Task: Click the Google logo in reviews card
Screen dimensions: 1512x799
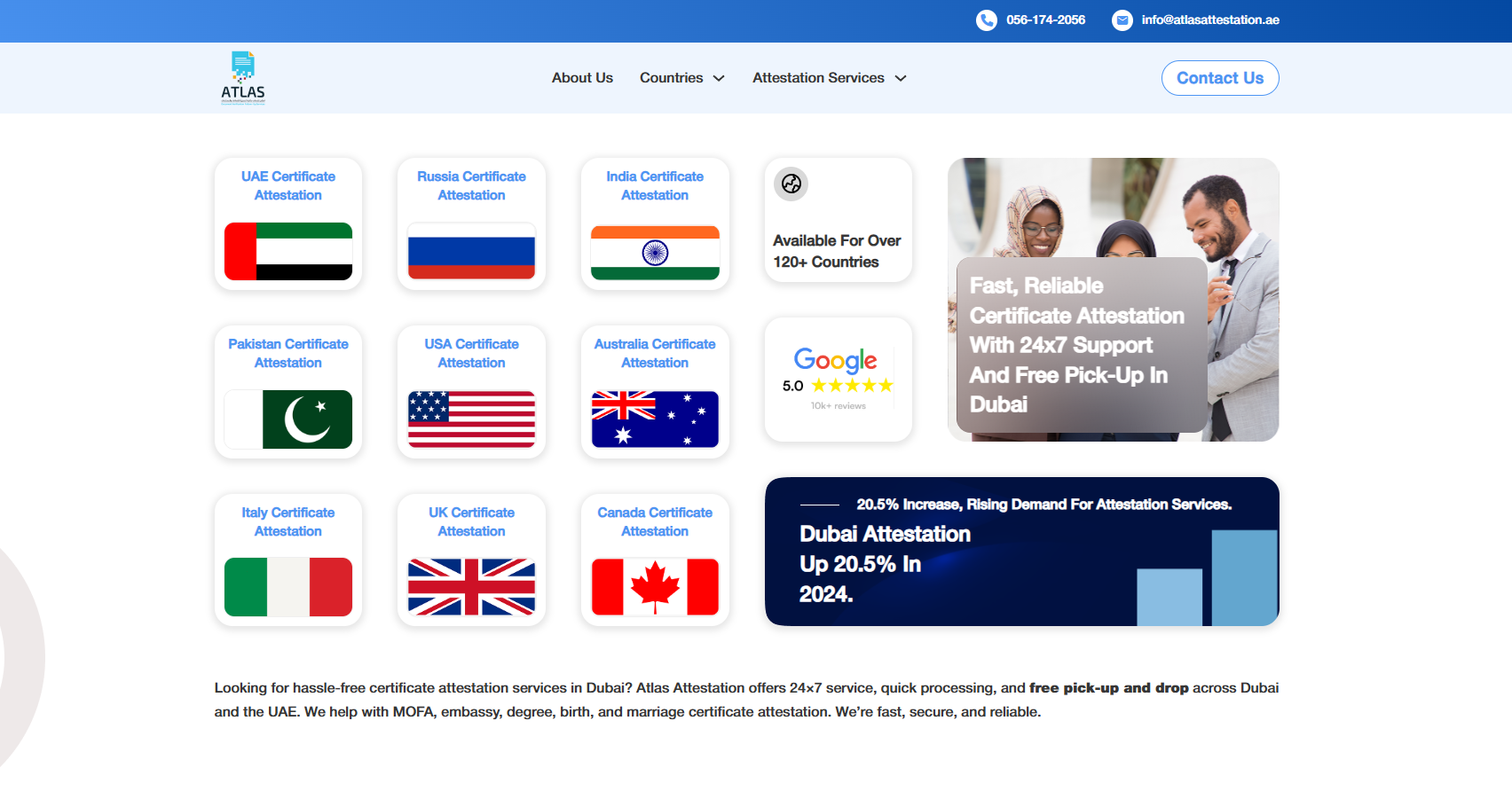Action: tap(835, 360)
